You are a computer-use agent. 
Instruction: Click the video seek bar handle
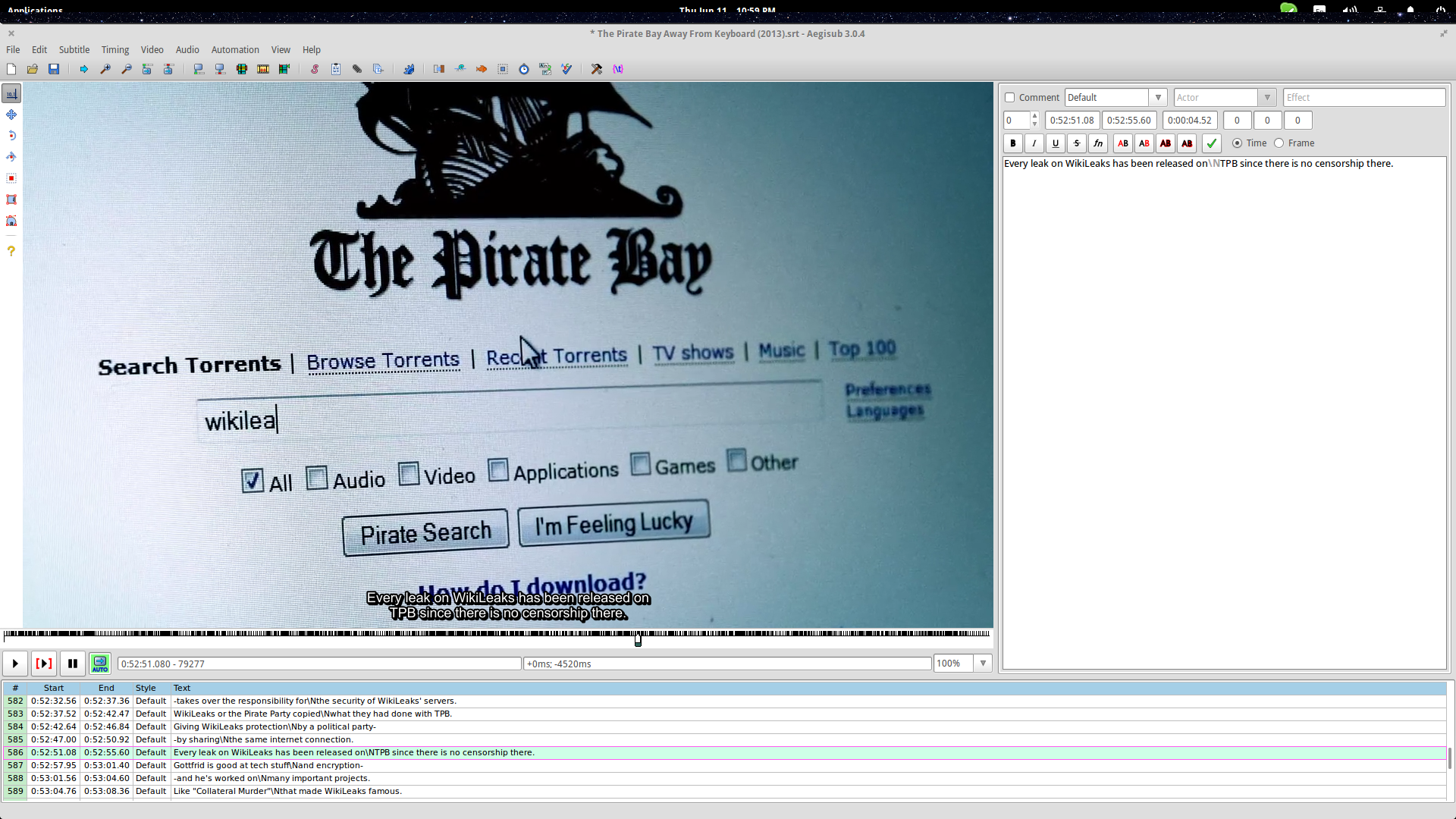tap(638, 640)
